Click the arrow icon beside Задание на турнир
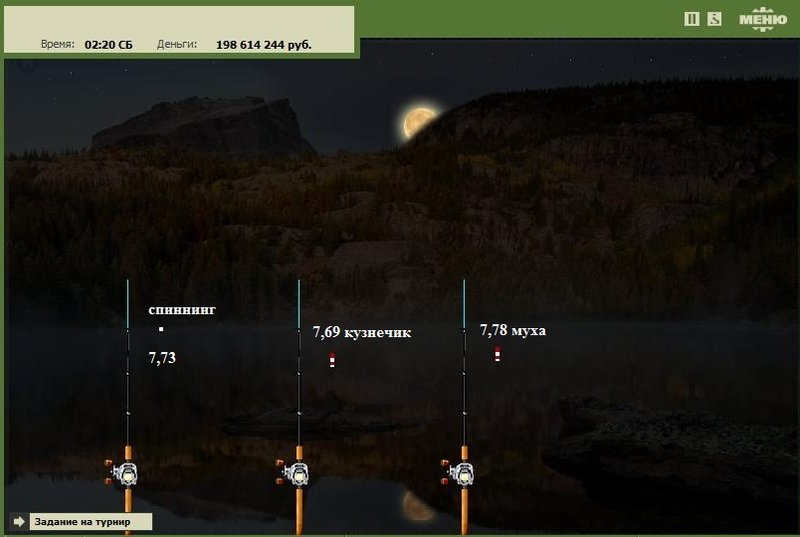Image resolution: width=800 pixels, height=537 pixels. [19, 522]
